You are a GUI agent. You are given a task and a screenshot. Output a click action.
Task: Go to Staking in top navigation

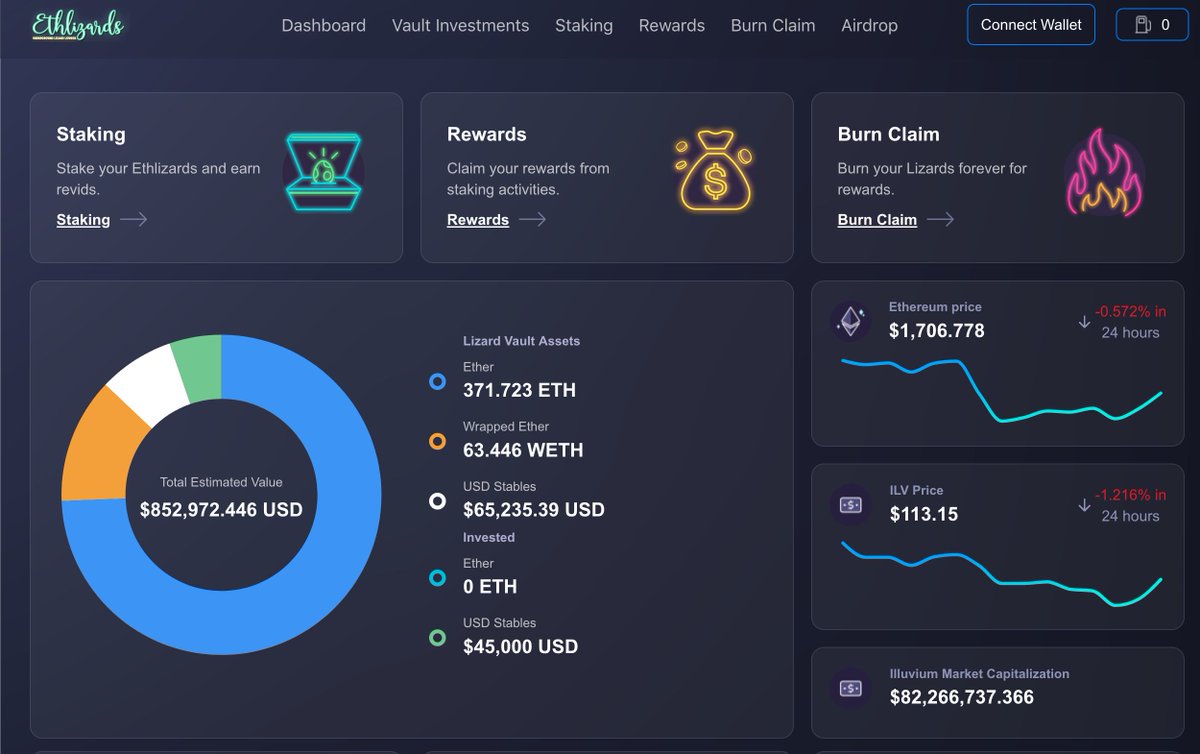(584, 26)
